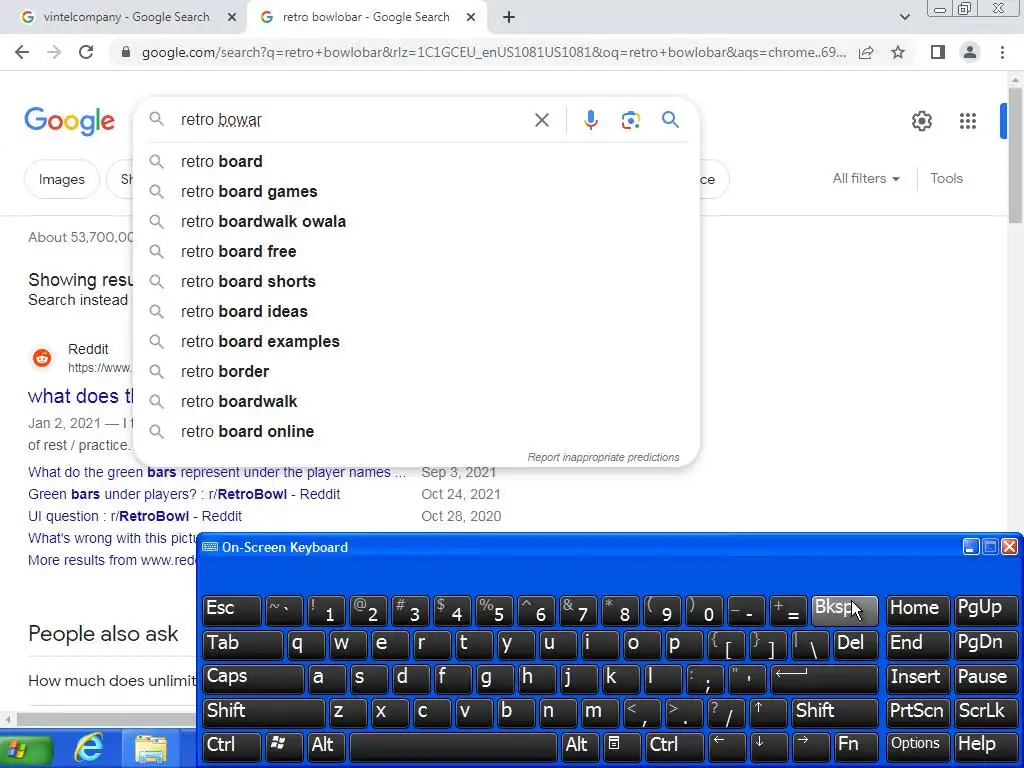Screen dimensions: 1024x768
Task: Tap the letter 'b' key
Action: click(x=515, y=712)
